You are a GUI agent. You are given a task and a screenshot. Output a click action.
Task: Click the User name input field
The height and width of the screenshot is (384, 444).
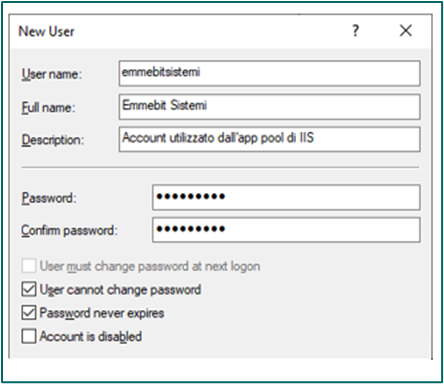269,73
